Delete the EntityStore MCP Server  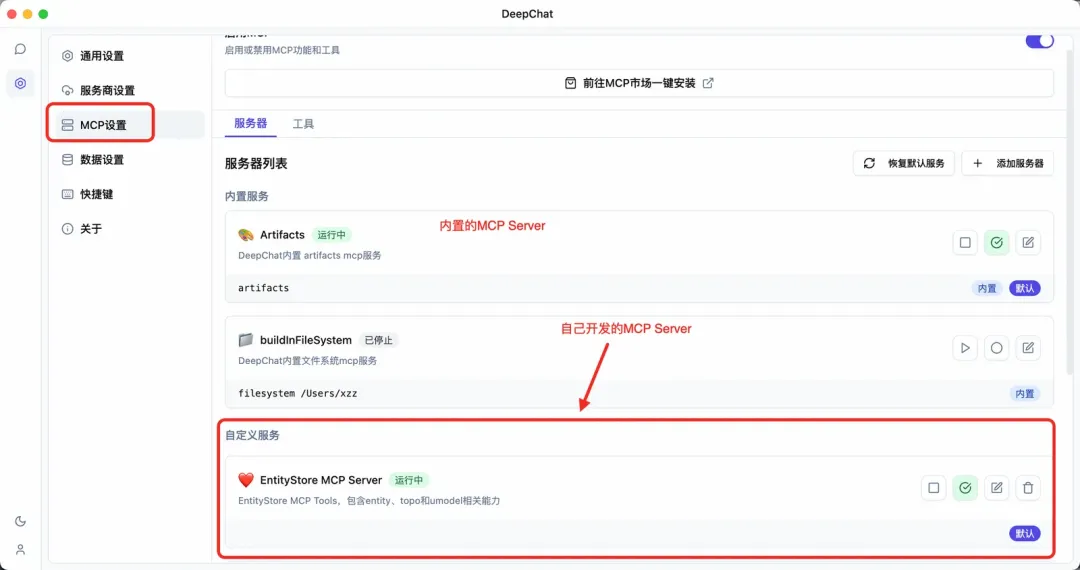(1027, 488)
